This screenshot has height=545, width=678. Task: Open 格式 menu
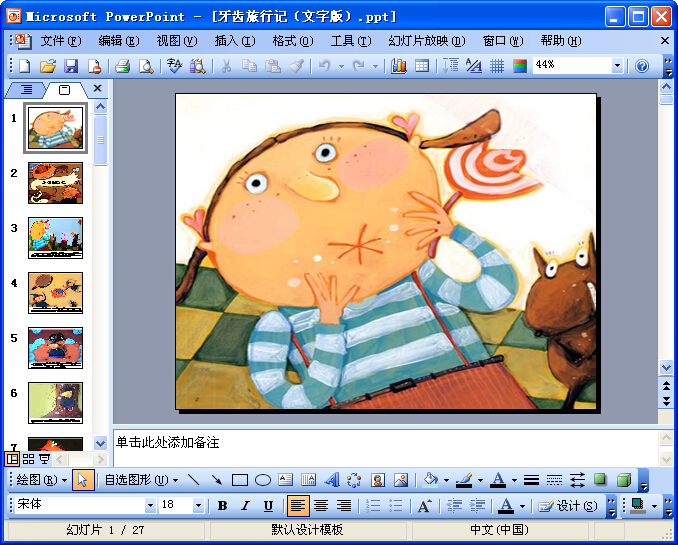tap(293, 41)
